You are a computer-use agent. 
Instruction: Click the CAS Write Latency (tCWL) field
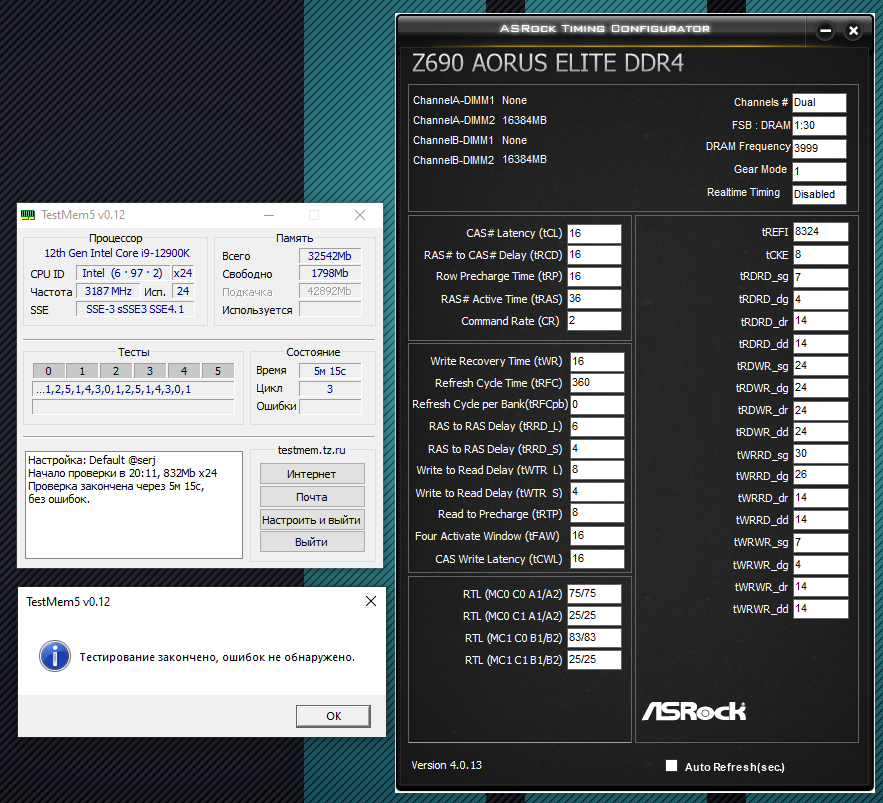tap(597, 559)
